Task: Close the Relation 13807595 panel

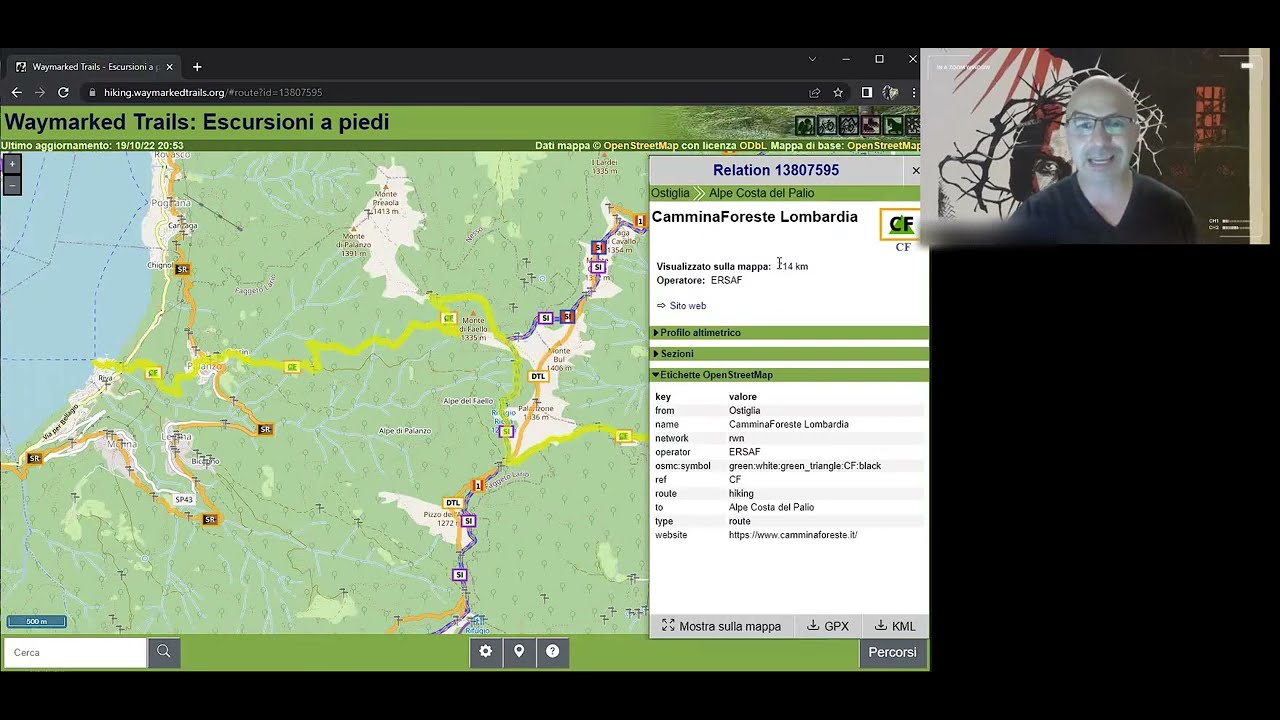Action: click(x=916, y=171)
